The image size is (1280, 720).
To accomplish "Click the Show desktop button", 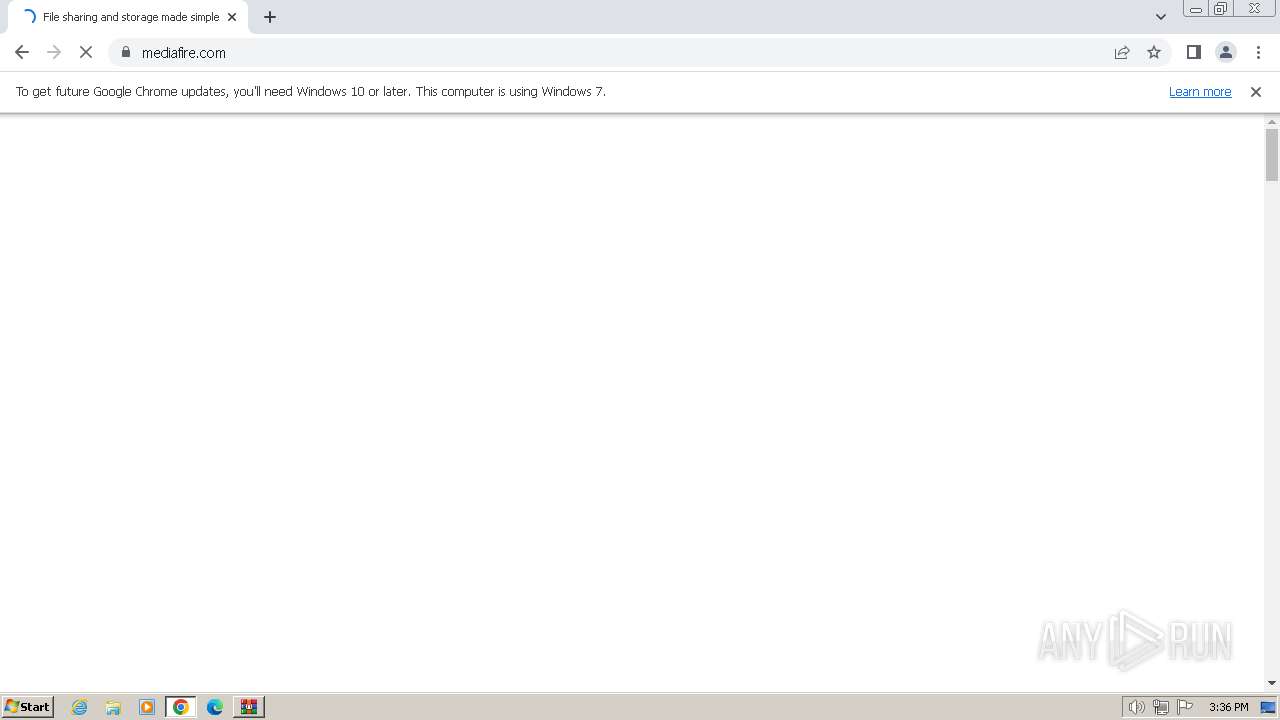I will (x=1269, y=707).
